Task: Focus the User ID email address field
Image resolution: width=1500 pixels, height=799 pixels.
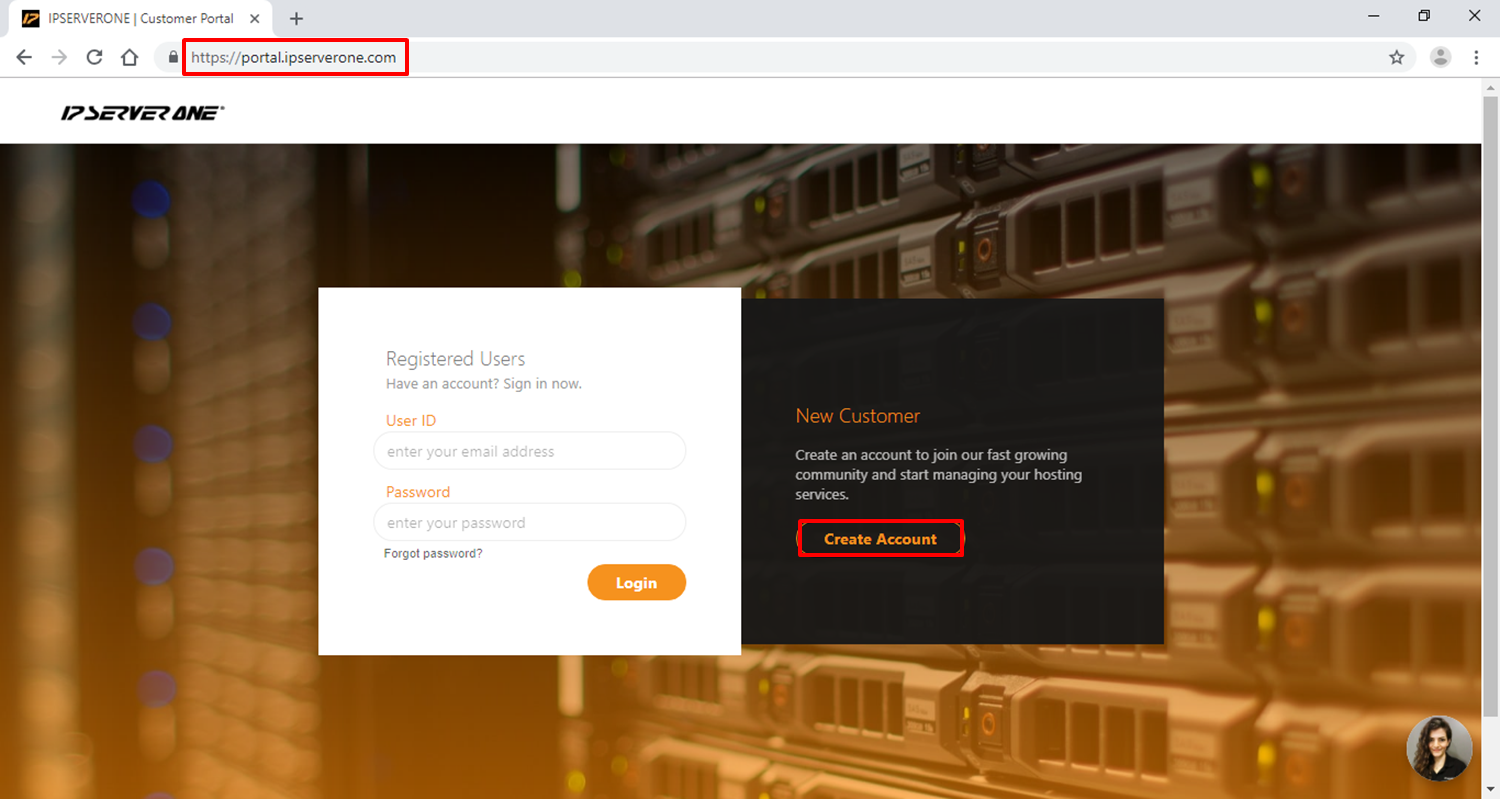Action: [x=530, y=451]
